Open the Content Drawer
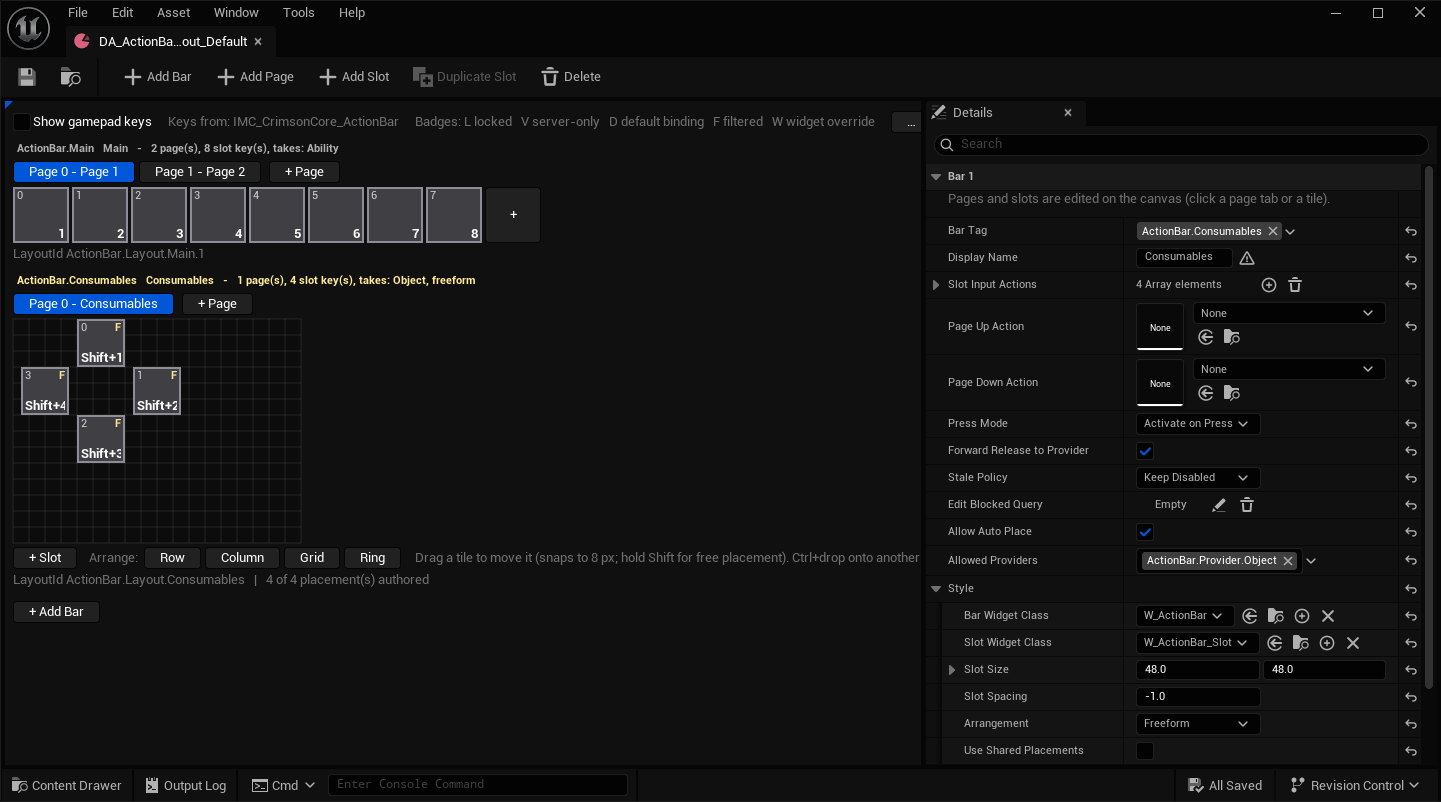This screenshot has height=802, width=1441. 66,786
